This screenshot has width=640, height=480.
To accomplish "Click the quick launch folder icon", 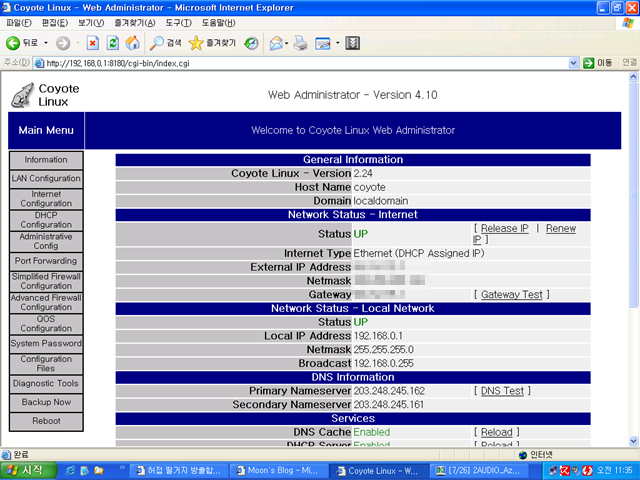I will pos(99,471).
